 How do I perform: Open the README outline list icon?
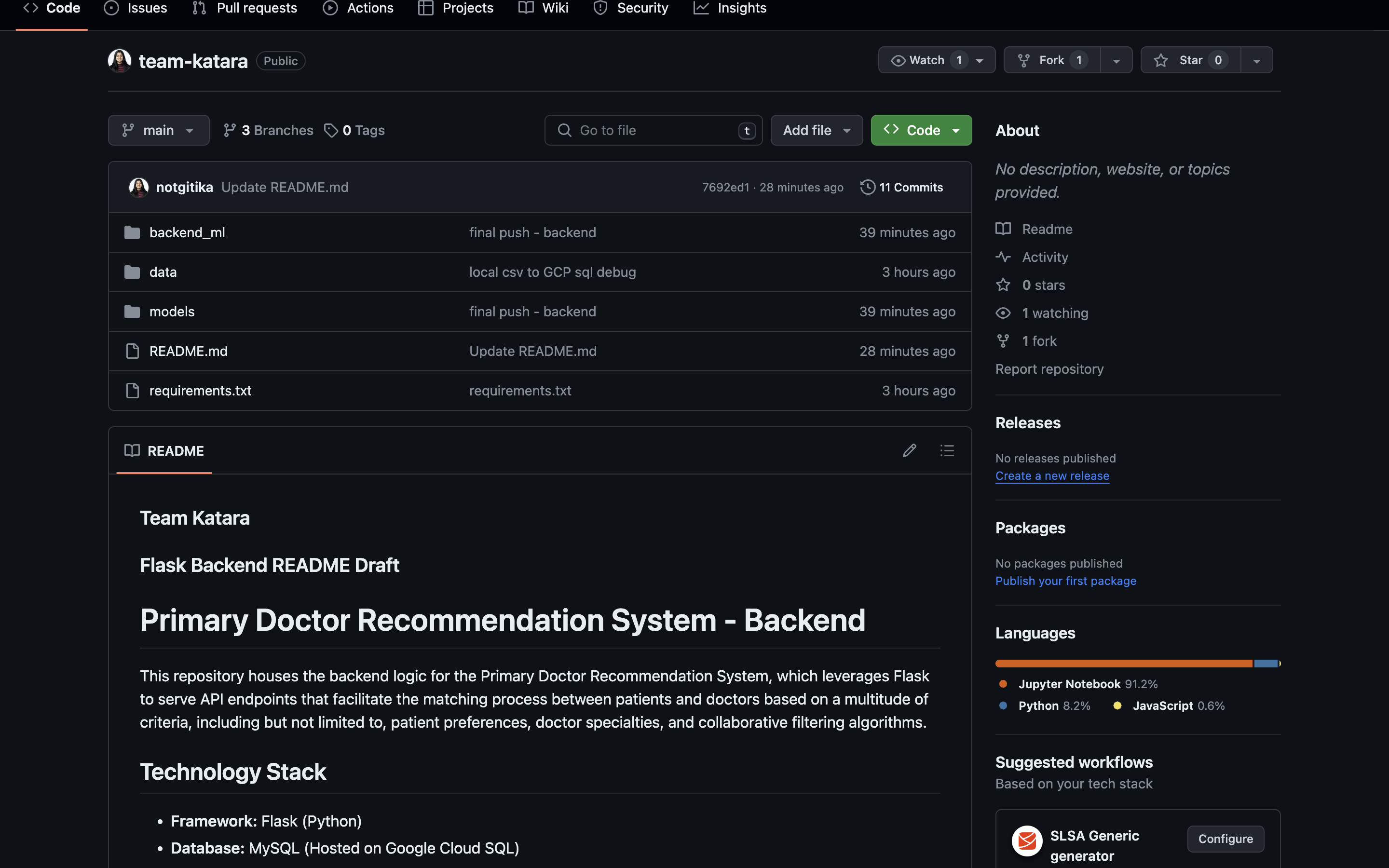point(946,451)
